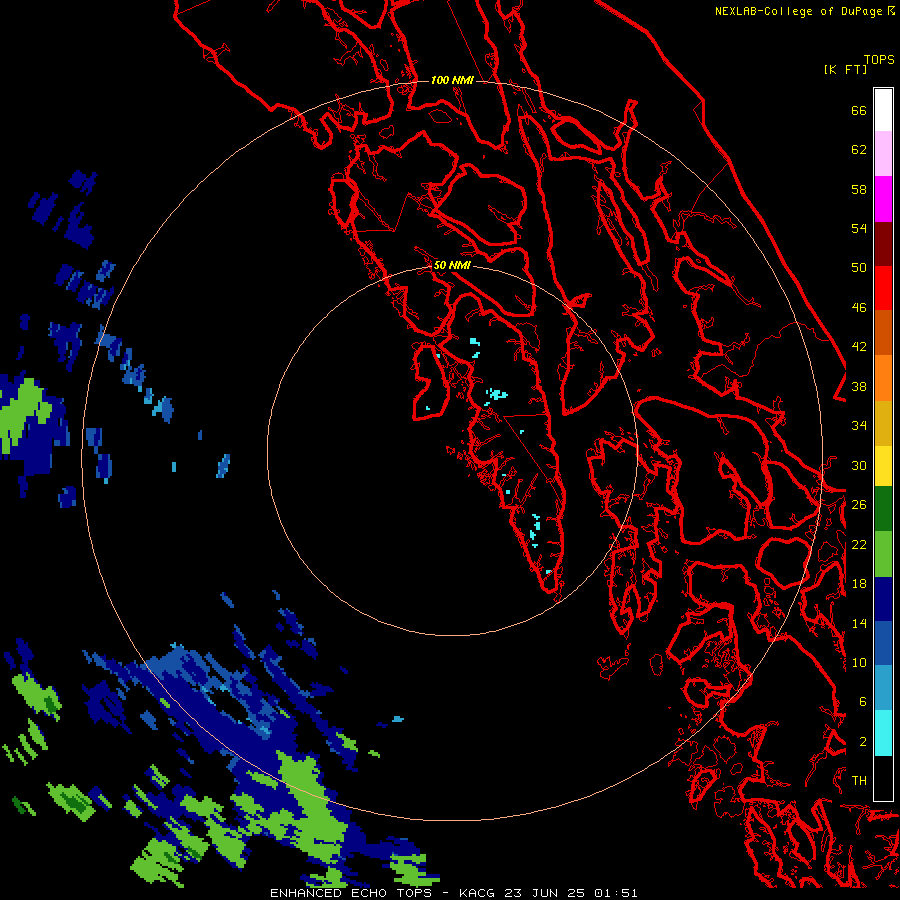Select the gold amber legend swatch

pos(883,423)
